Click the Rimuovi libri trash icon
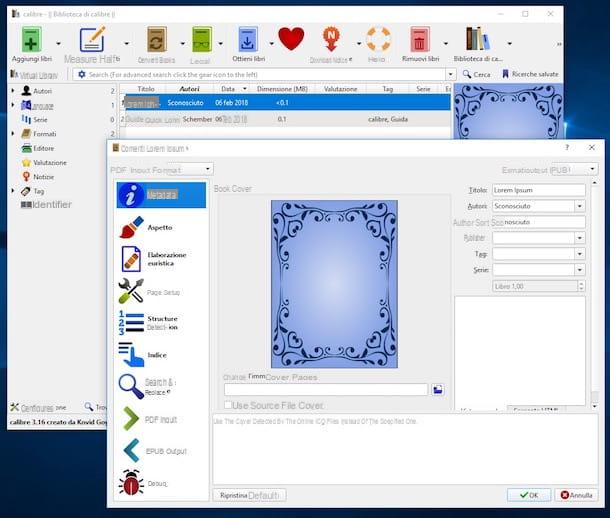Screen dimensions: 610x518 (420, 39)
